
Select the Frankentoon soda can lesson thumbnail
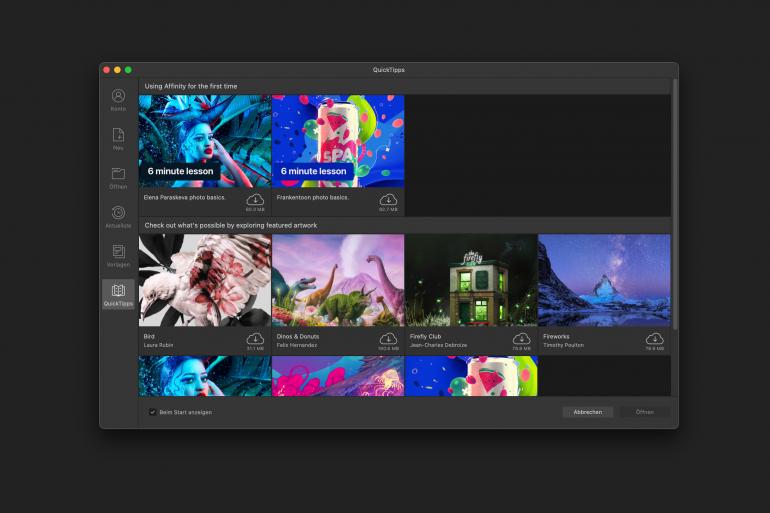coord(338,141)
